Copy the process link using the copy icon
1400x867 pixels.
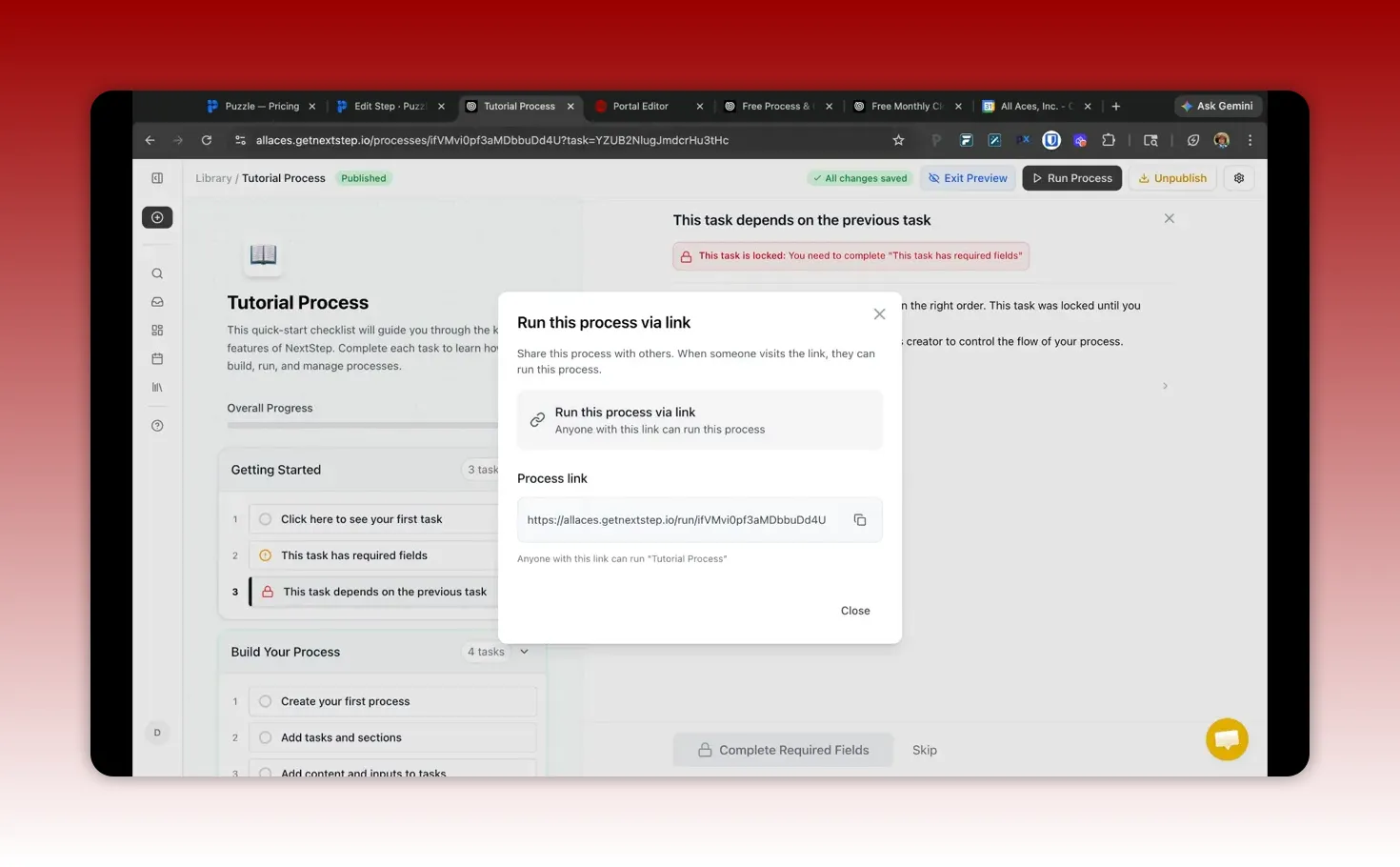point(860,519)
